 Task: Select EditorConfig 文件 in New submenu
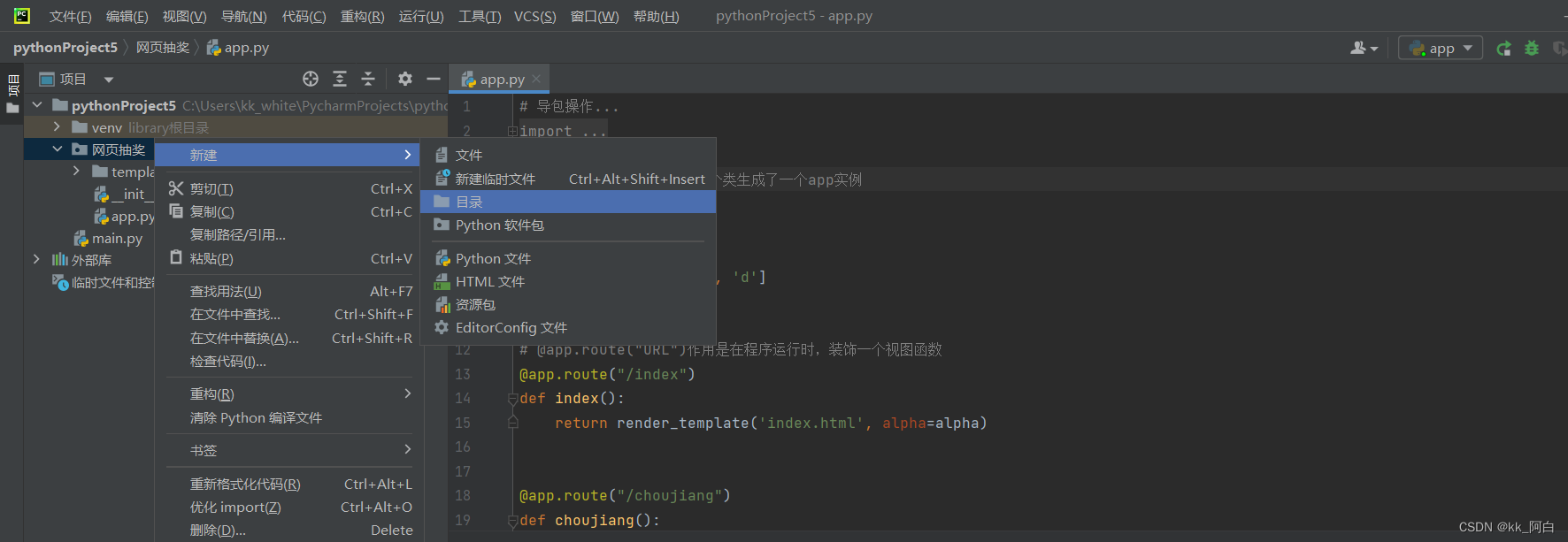coord(568,328)
